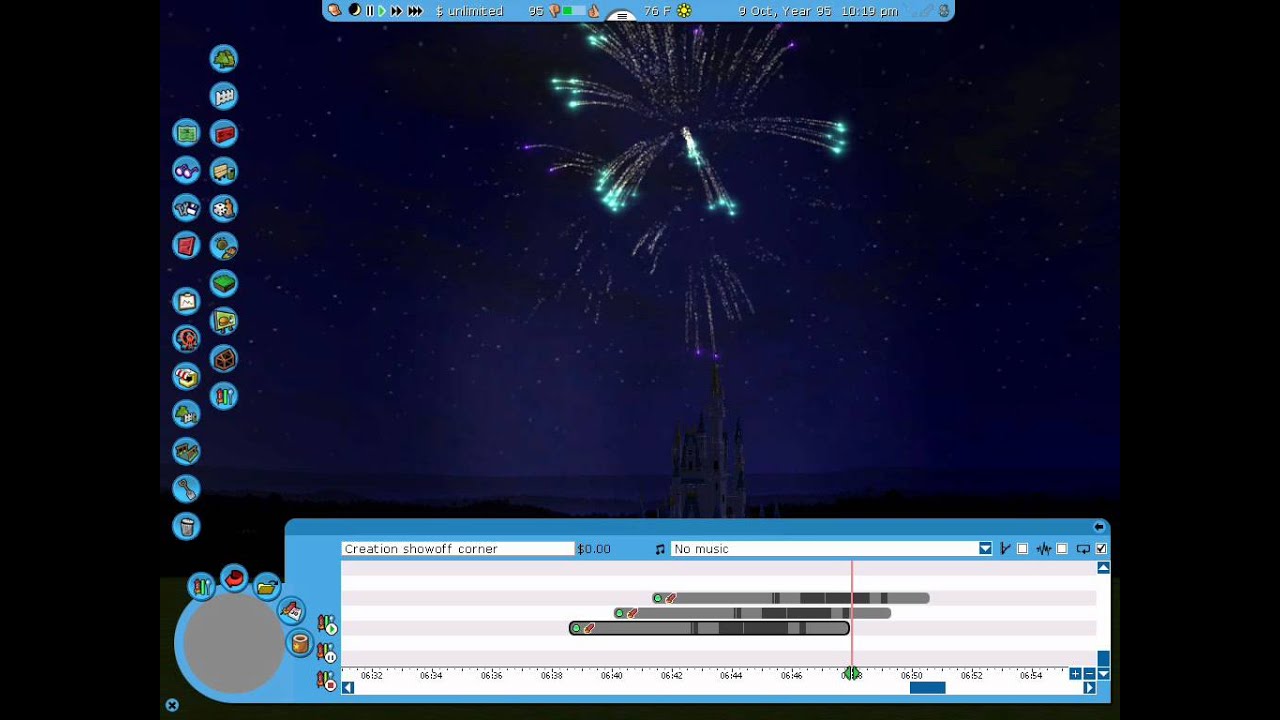Play the fireworks display
Image resolution: width=1280 pixels, height=720 pixels.
[327, 626]
